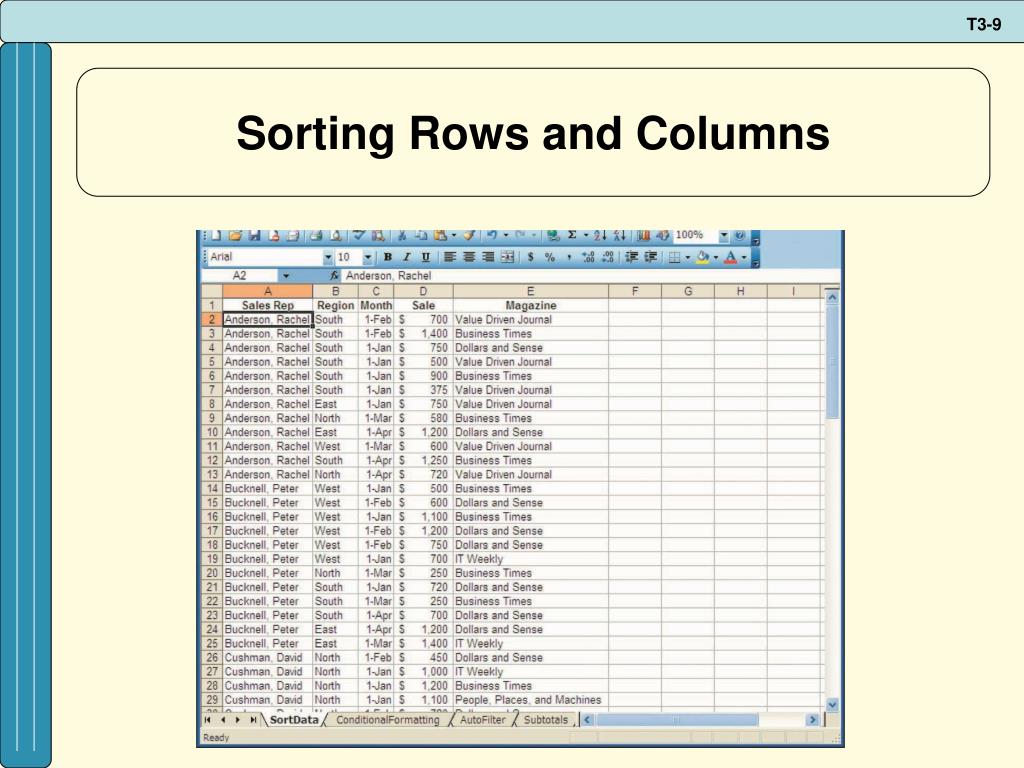Select column E by its header
Screen dimensions: 1024x768
click(530, 291)
